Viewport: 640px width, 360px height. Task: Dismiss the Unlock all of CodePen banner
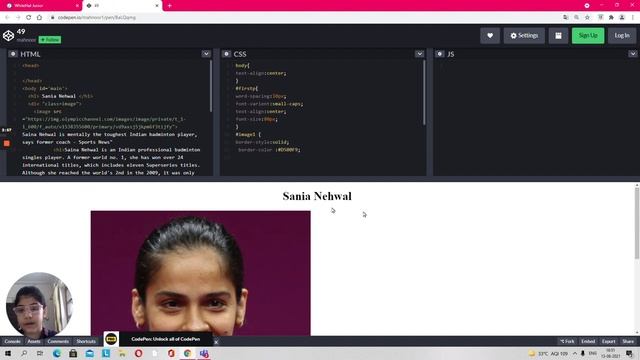[216, 342]
